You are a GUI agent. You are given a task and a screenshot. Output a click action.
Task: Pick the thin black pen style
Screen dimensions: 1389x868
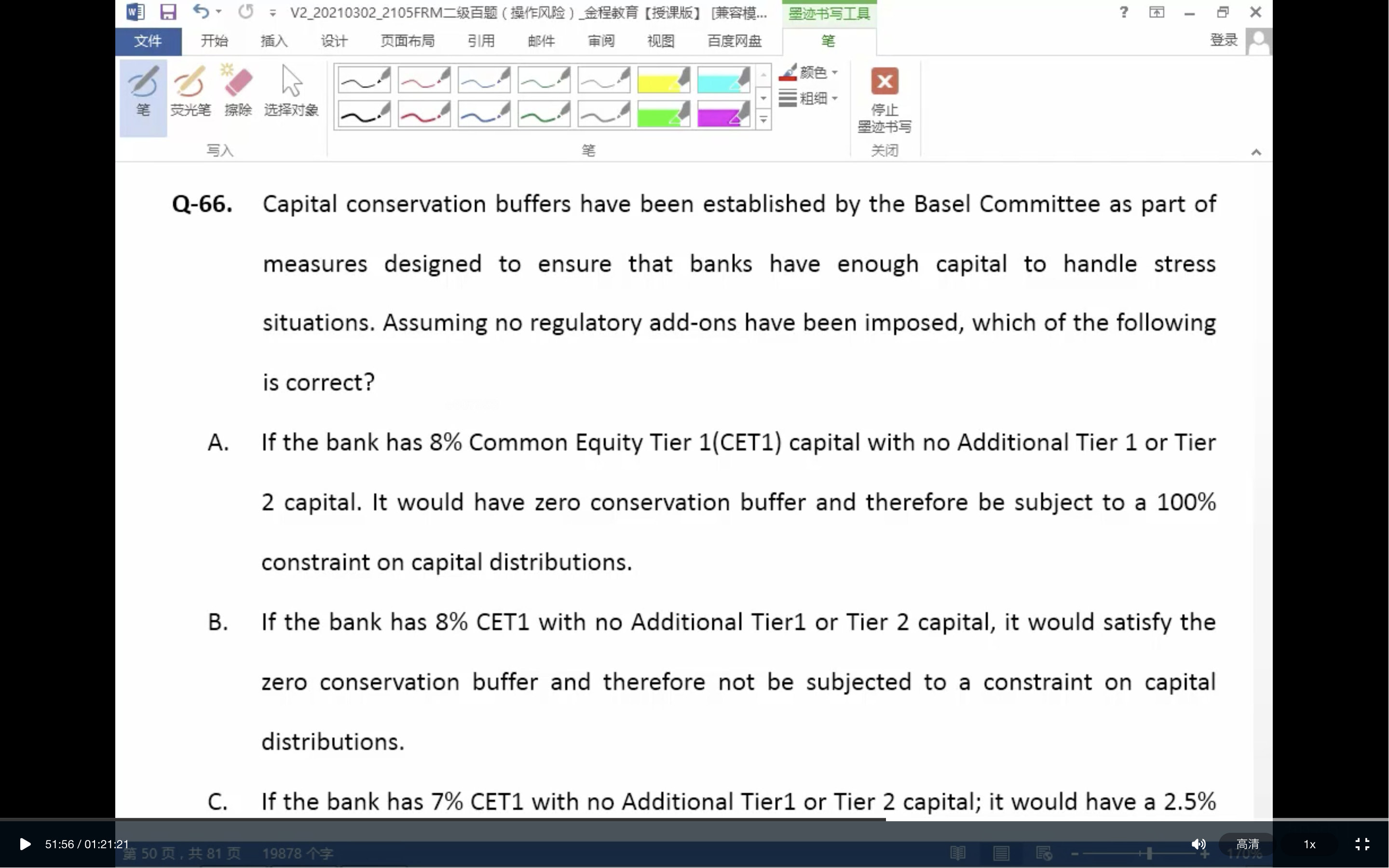365,80
